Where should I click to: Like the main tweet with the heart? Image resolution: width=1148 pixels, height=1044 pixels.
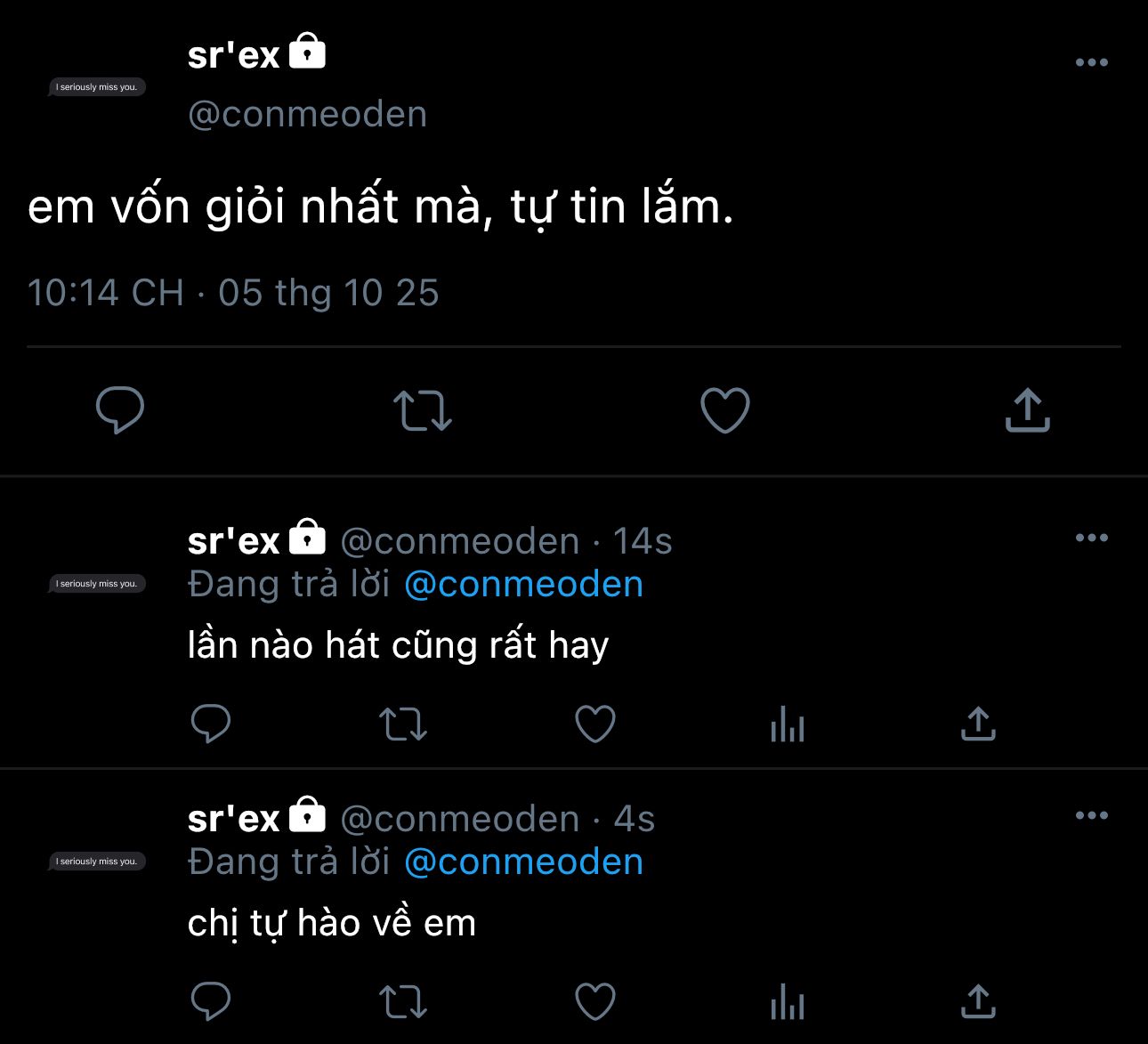pos(725,410)
